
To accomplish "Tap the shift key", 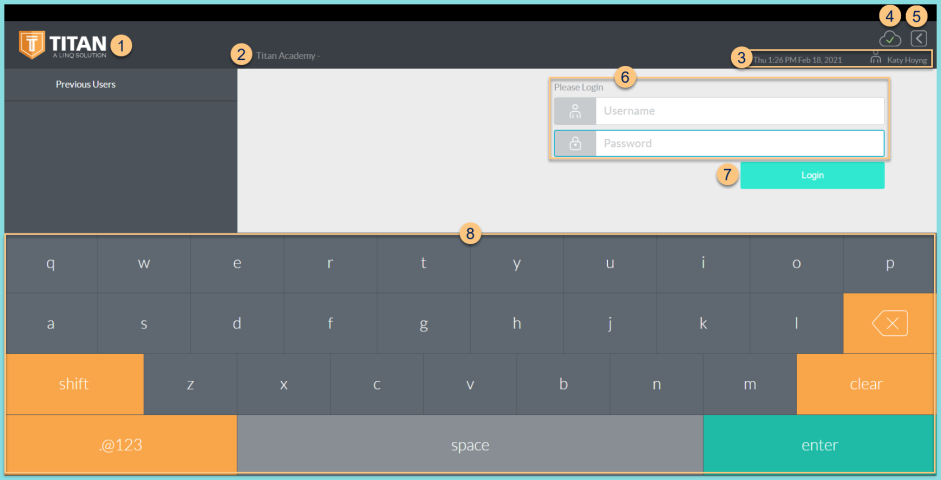I will [74, 384].
